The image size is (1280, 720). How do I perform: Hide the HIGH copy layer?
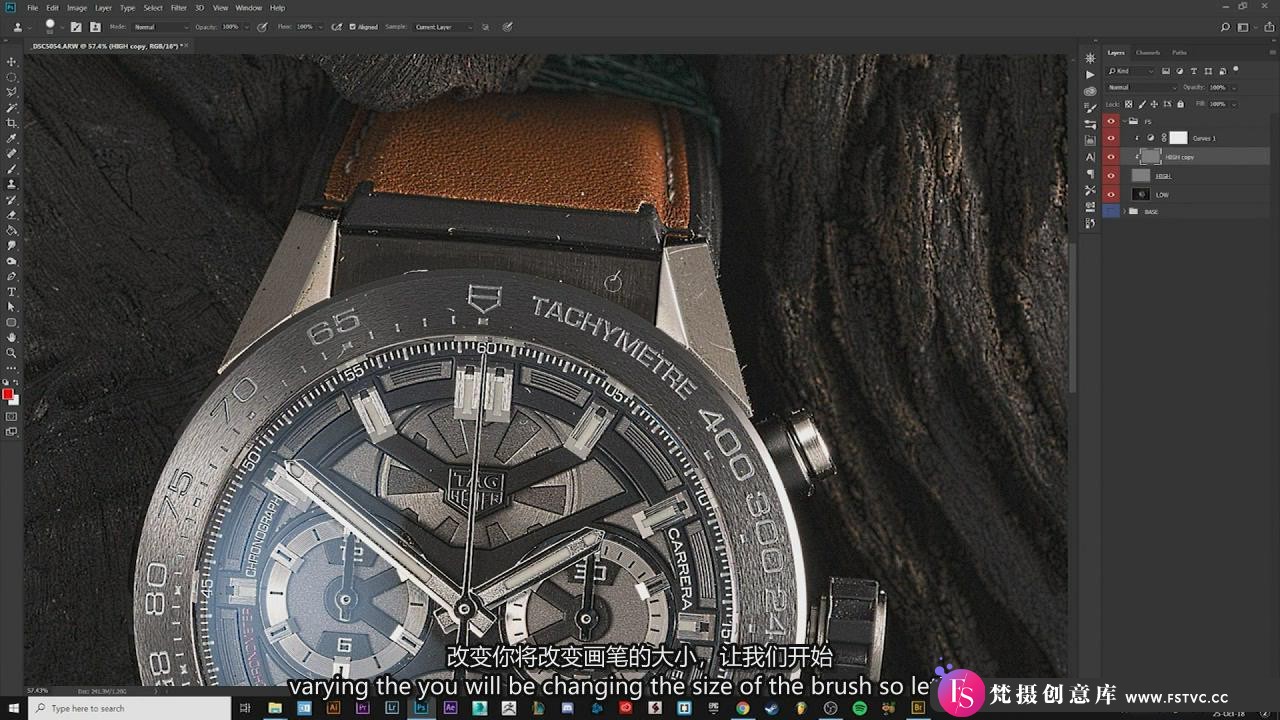(x=1111, y=157)
